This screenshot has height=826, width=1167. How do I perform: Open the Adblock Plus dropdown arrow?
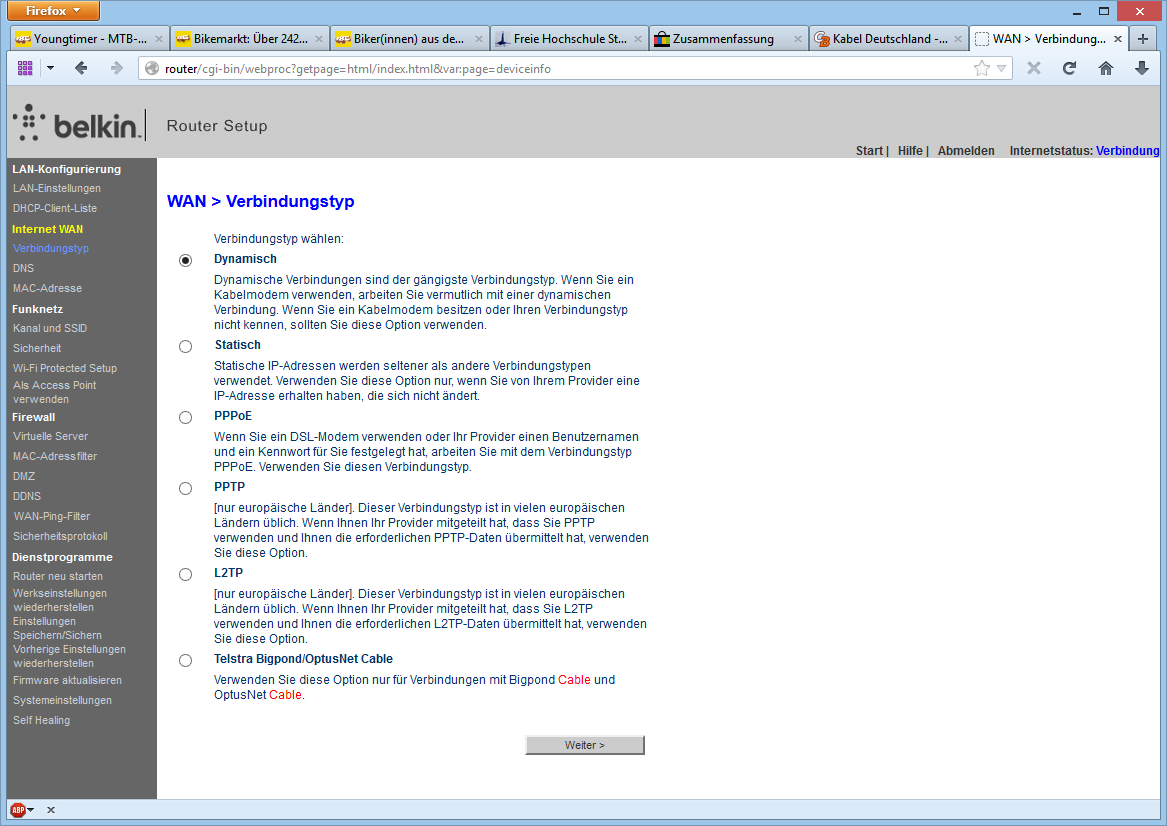click(31, 810)
